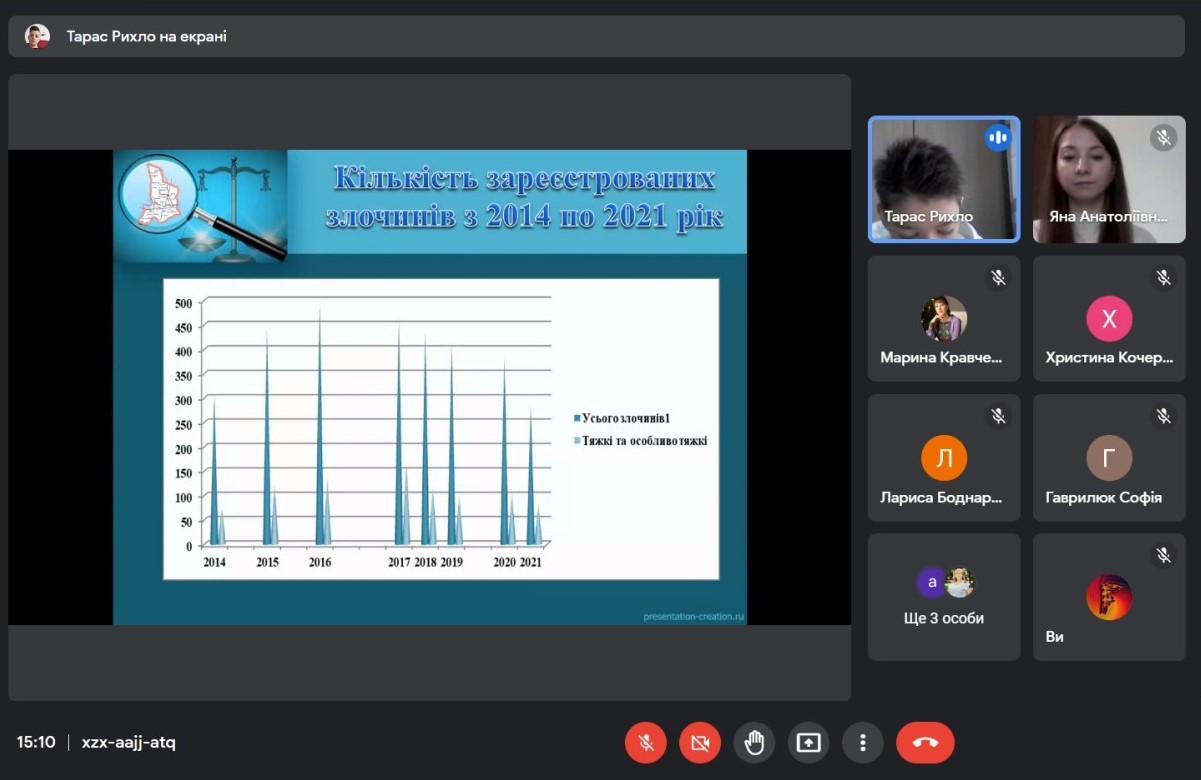Image resolution: width=1201 pixels, height=780 pixels.
Task: Click the muted mic icon on Марина Кравченко tile
Action: 997,278
